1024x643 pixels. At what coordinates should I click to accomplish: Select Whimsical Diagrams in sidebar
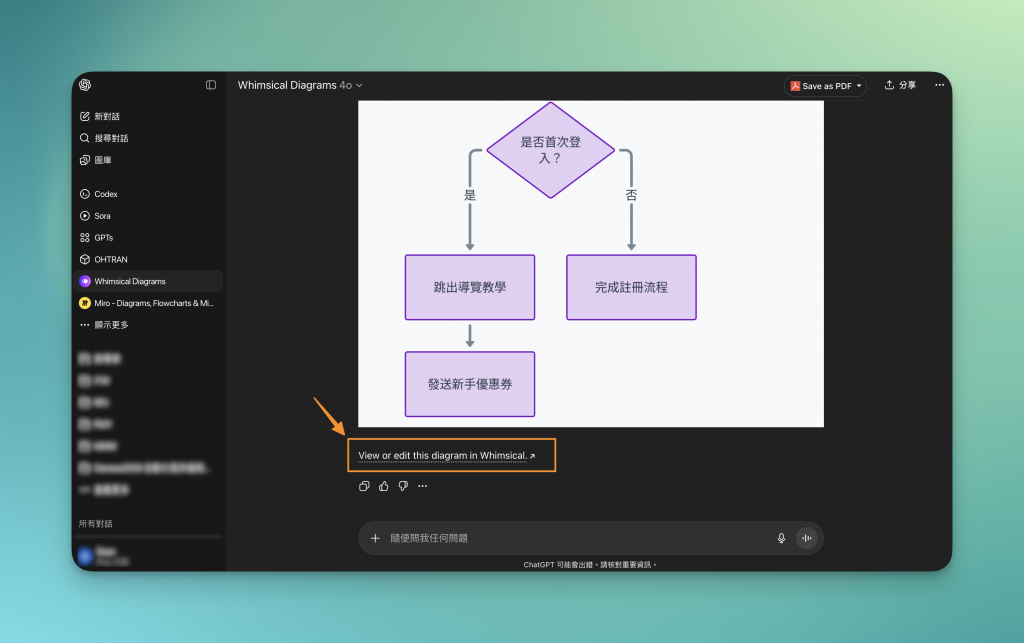[x=149, y=281]
